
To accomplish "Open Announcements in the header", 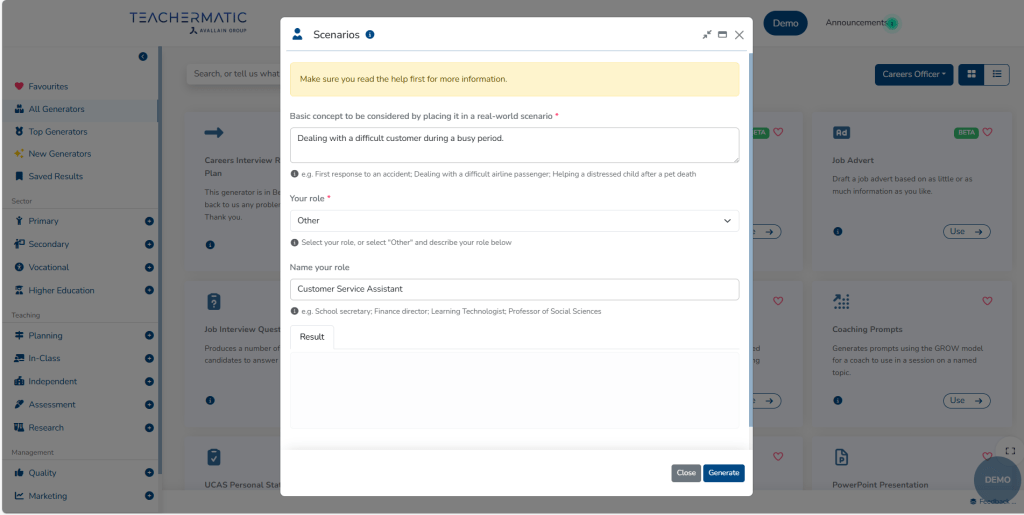I will click(x=856, y=23).
